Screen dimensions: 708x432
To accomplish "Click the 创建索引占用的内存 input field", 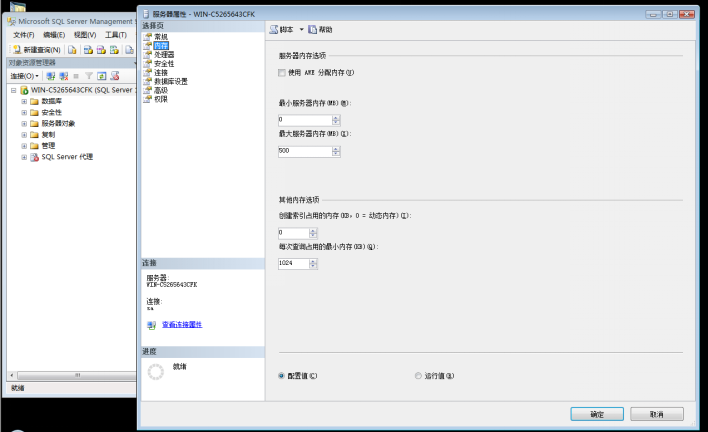I will click(x=293, y=232).
